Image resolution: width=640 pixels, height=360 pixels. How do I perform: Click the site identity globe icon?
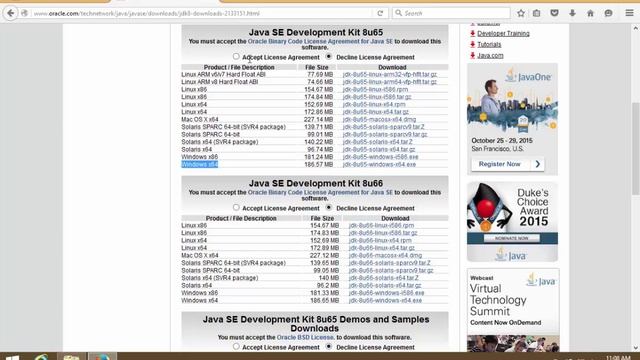coord(24,13)
